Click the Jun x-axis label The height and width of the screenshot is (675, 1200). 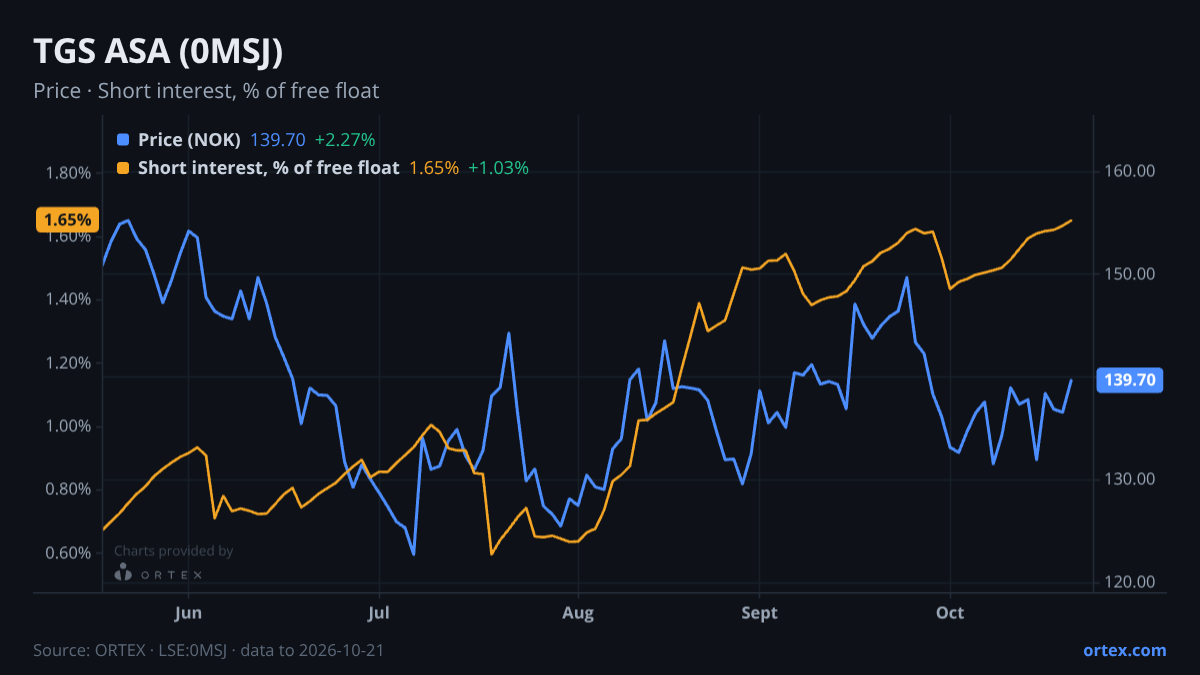point(189,612)
